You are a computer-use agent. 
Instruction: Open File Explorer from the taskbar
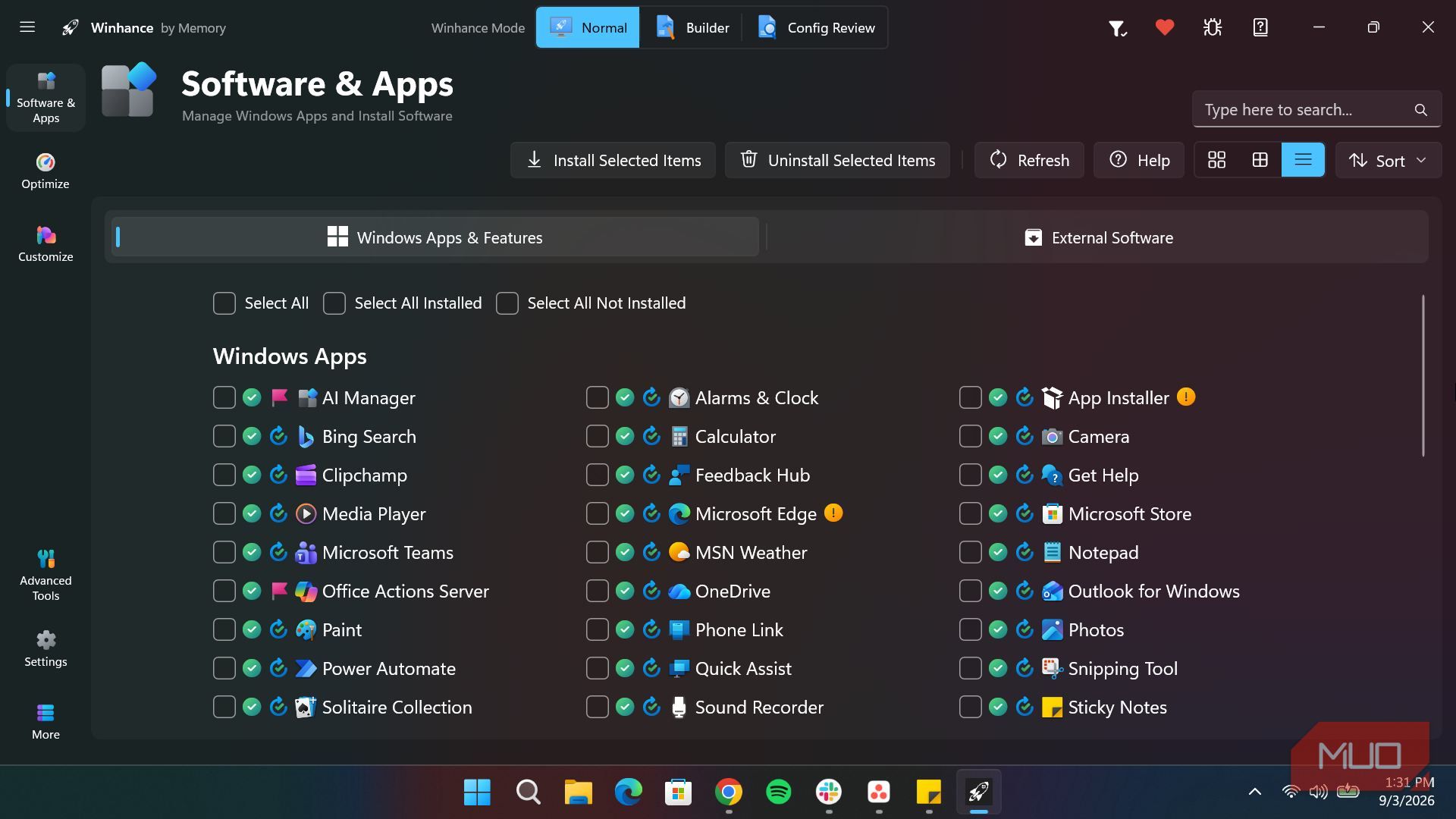click(579, 792)
